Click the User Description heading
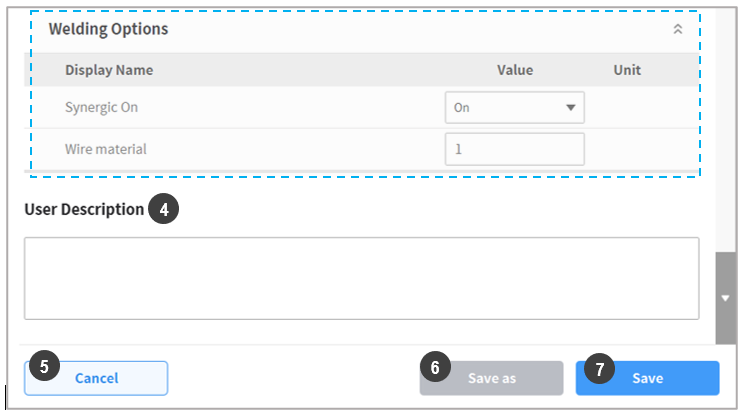Viewport: 741px width, 414px height. click(x=84, y=210)
